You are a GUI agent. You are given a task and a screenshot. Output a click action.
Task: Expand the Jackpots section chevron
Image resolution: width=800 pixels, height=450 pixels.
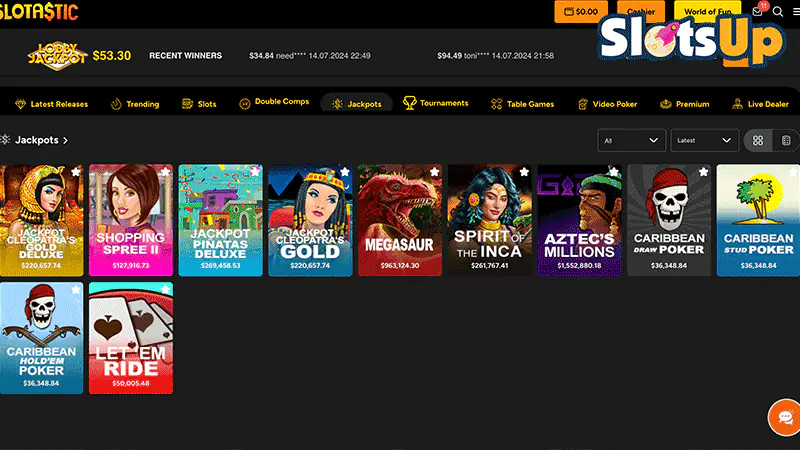[x=65, y=140]
